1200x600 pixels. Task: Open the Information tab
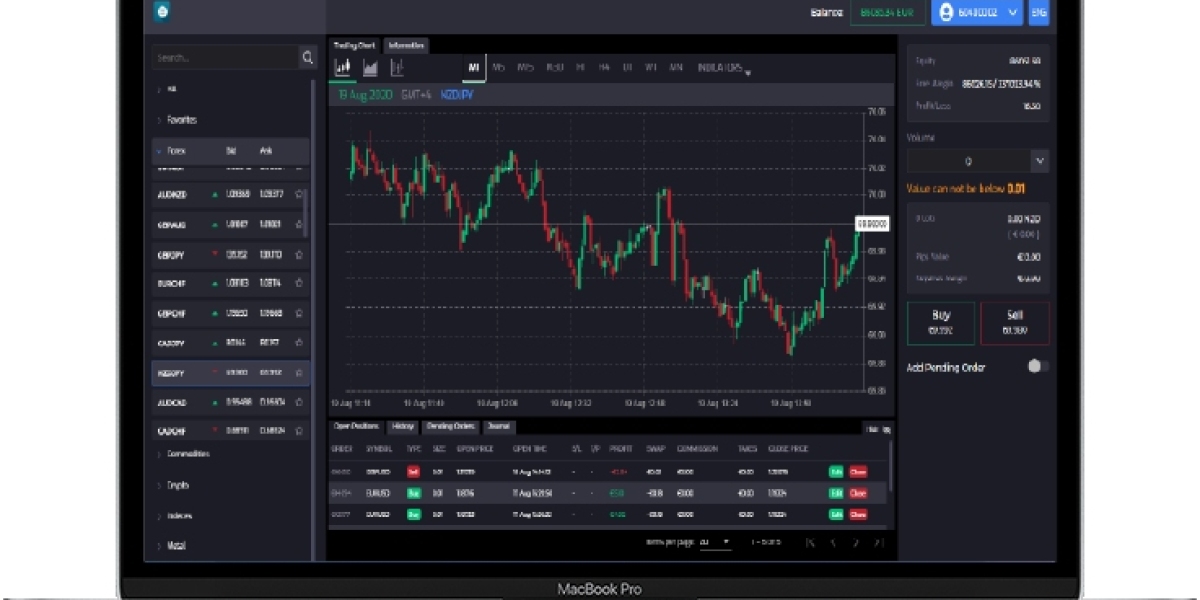click(406, 45)
